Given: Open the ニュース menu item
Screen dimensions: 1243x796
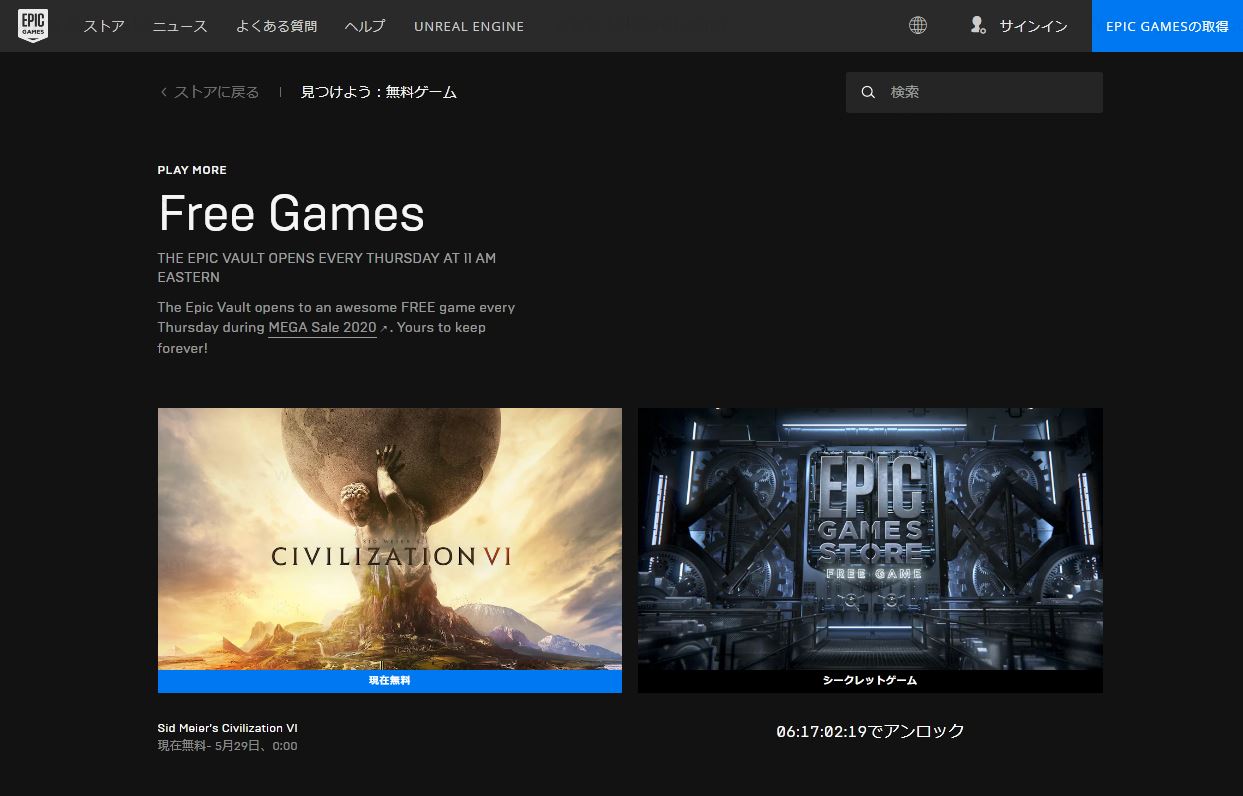Looking at the screenshot, I should 180,26.
